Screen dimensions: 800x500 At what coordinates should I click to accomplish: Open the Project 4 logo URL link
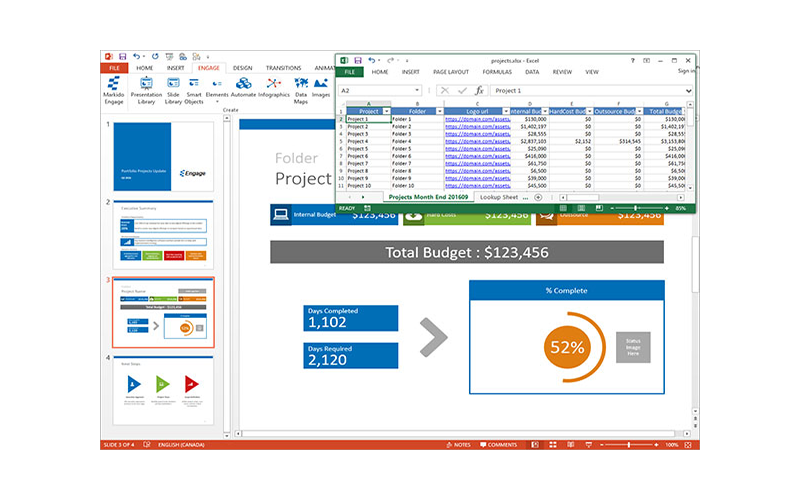(478, 141)
